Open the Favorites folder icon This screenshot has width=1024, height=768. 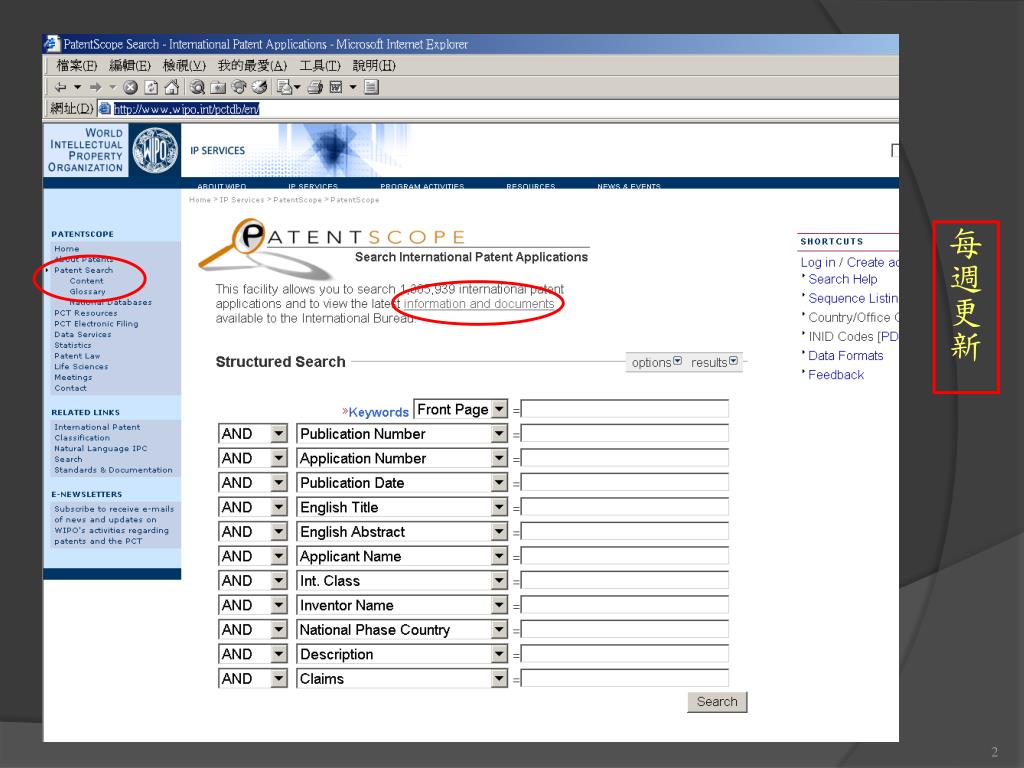coord(218,87)
